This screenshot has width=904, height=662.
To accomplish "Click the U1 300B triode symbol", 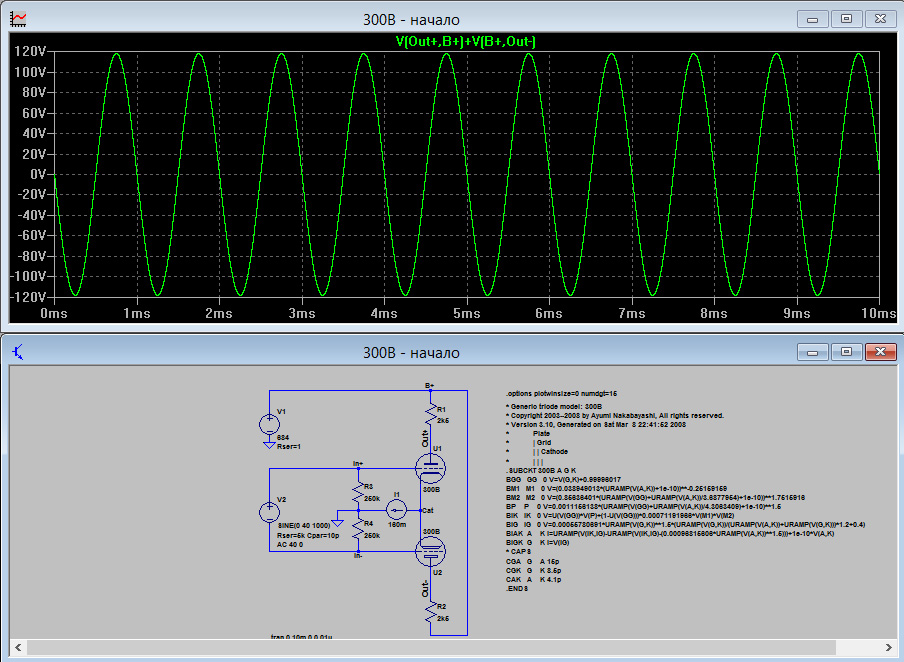I will 431,466.
